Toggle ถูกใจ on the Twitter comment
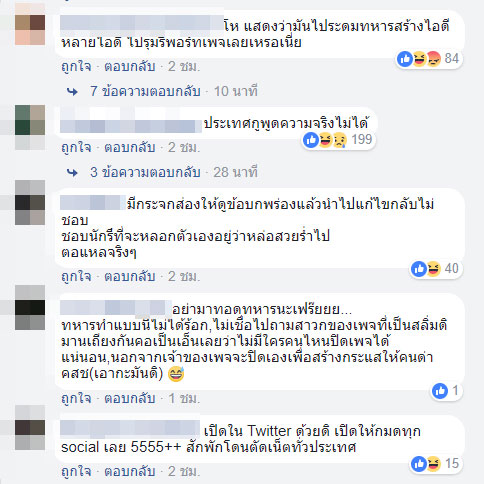 click(x=76, y=471)
